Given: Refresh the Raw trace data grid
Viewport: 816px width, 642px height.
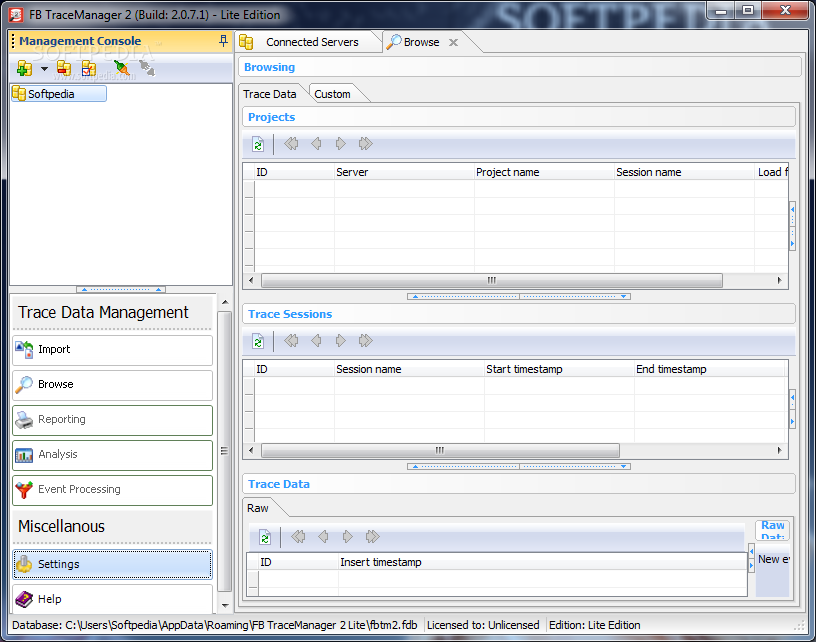Looking at the screenshot, I should click(x=265, y=537).
